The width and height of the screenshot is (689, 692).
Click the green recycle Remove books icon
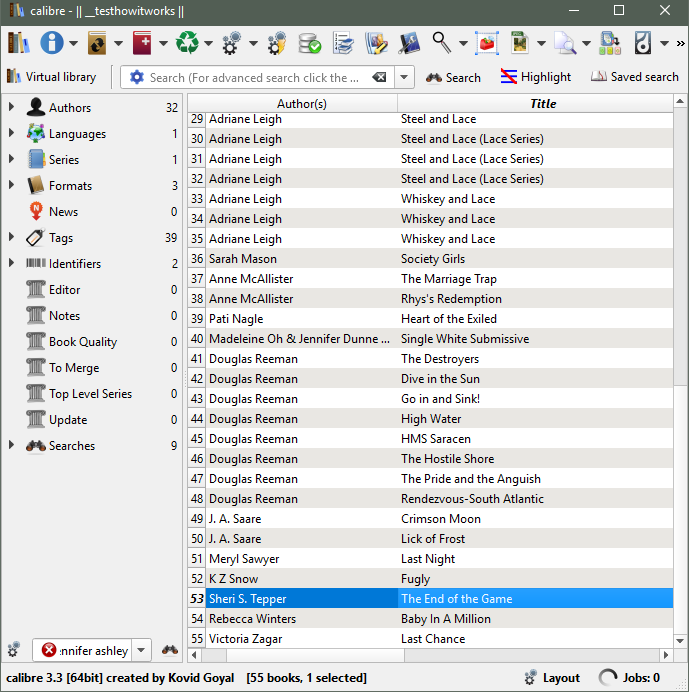pyautogui.click(x=187, y=43)
